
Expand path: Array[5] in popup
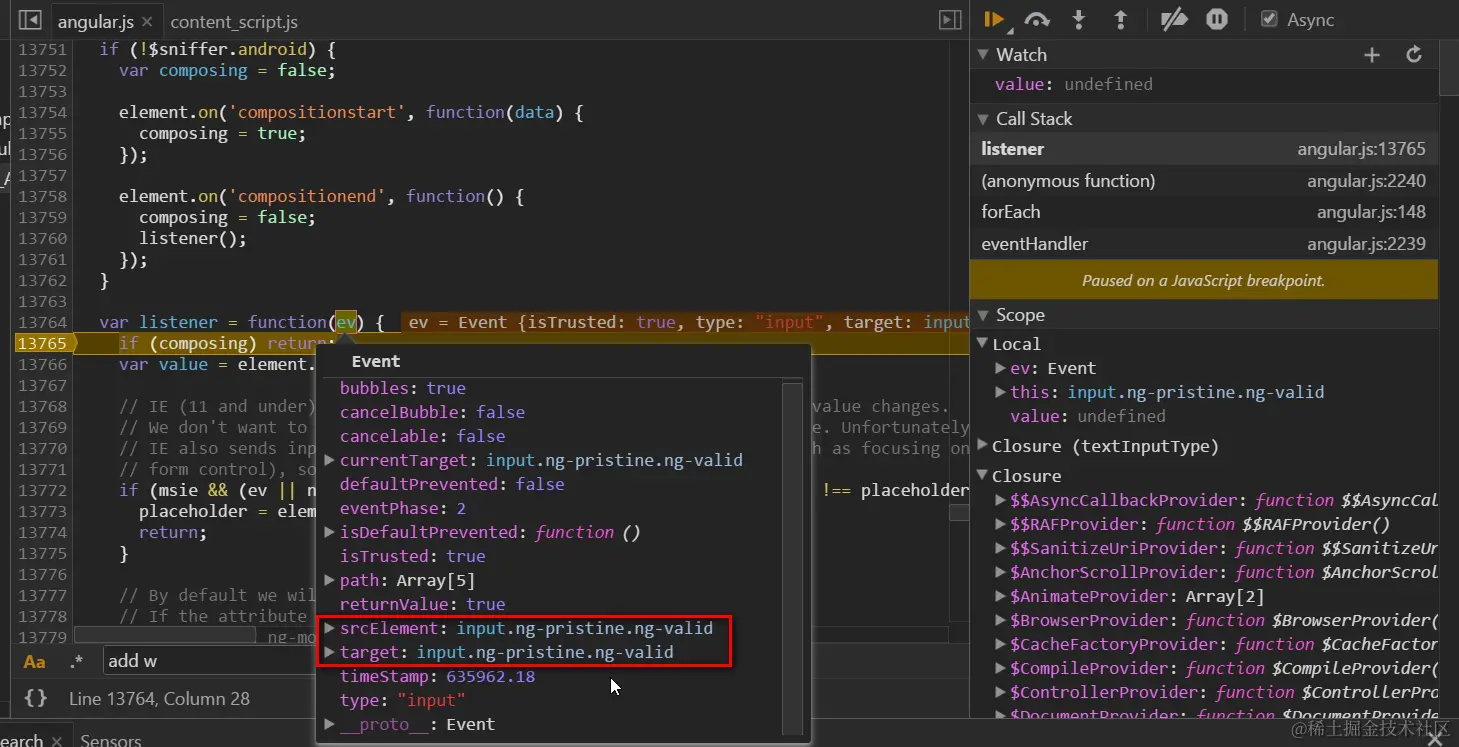(330, 580)
